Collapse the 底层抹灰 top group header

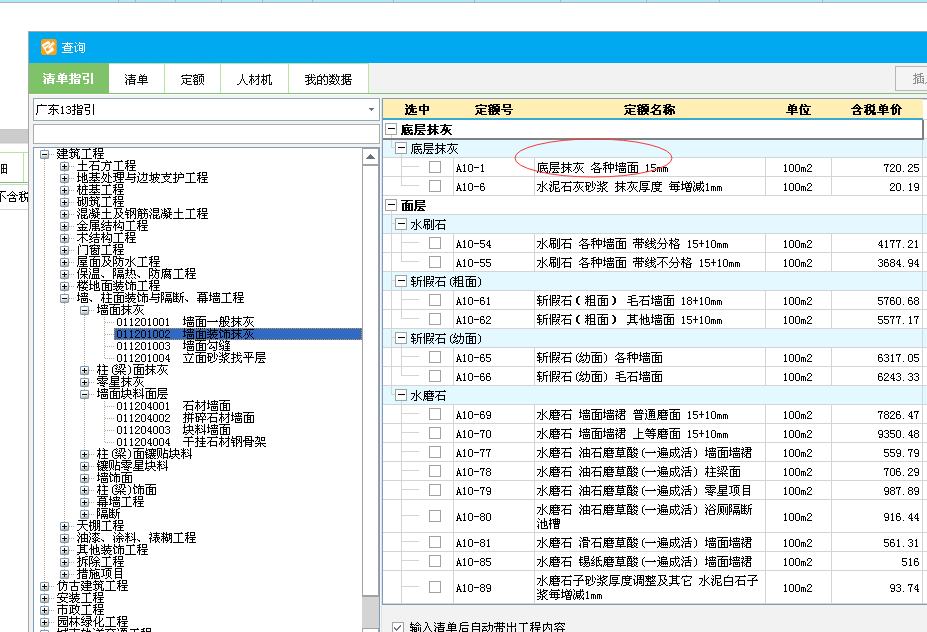(391, 129)
